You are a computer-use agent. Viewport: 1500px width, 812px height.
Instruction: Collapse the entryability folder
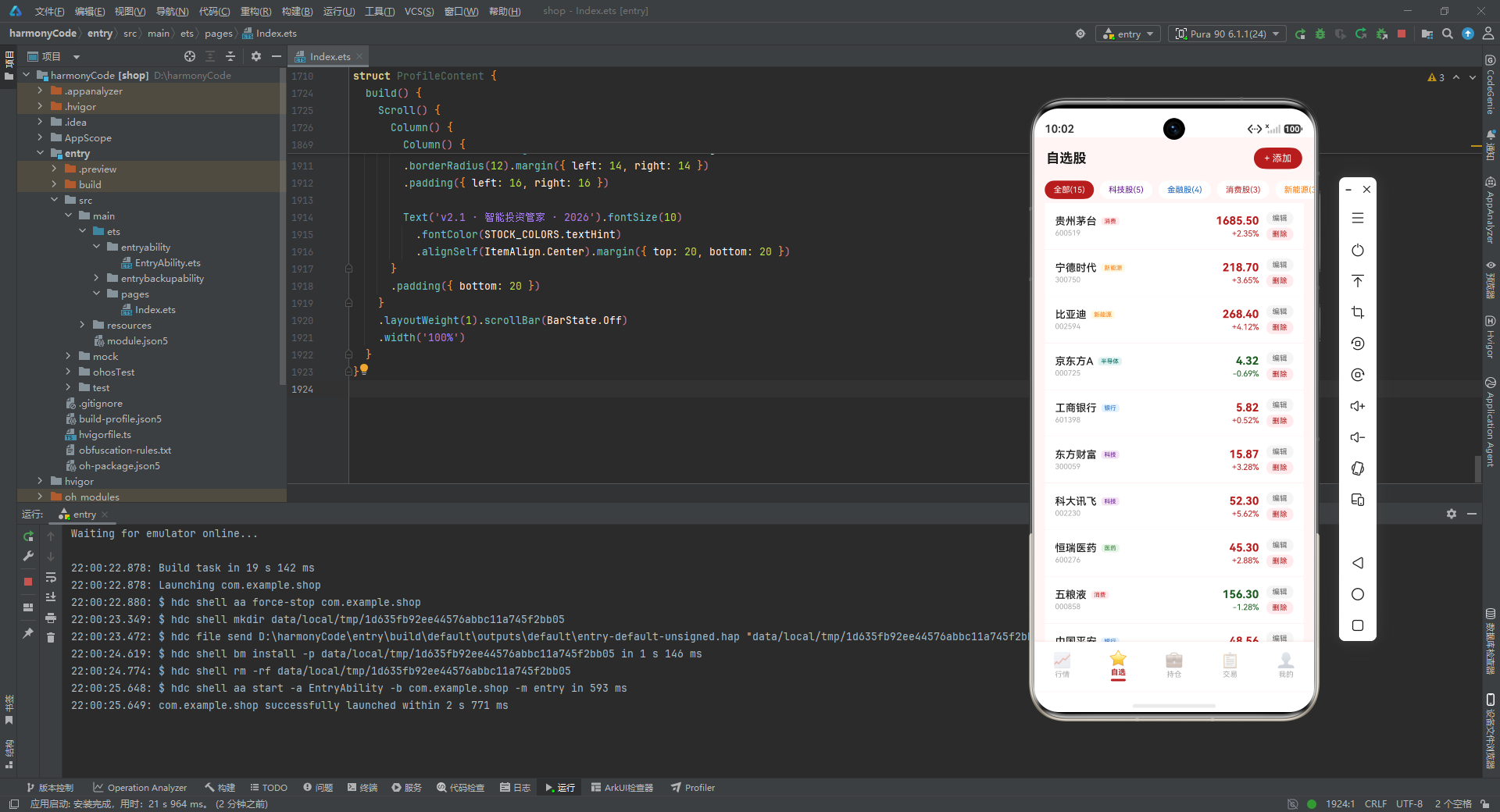(96, 247)
